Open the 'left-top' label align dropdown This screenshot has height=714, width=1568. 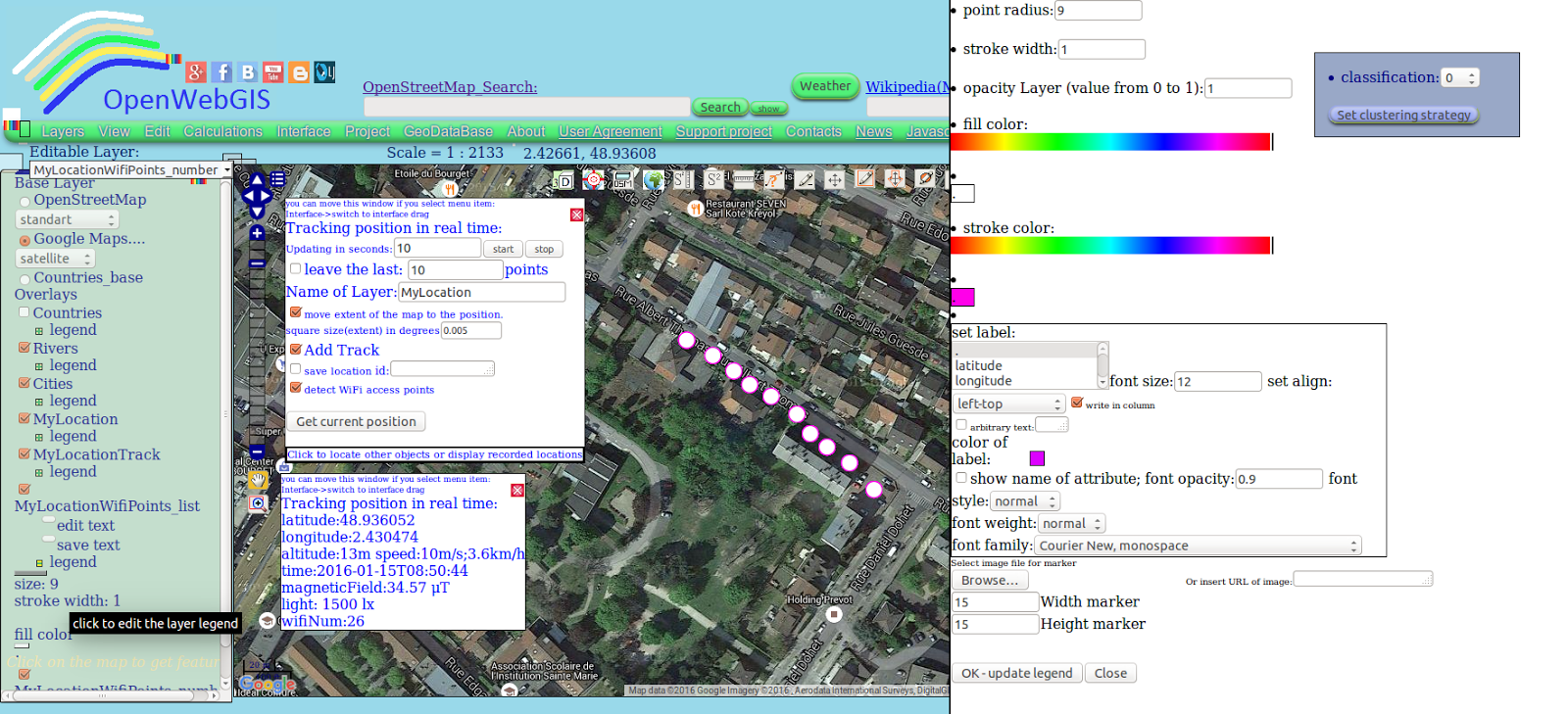click(1009, 404)
